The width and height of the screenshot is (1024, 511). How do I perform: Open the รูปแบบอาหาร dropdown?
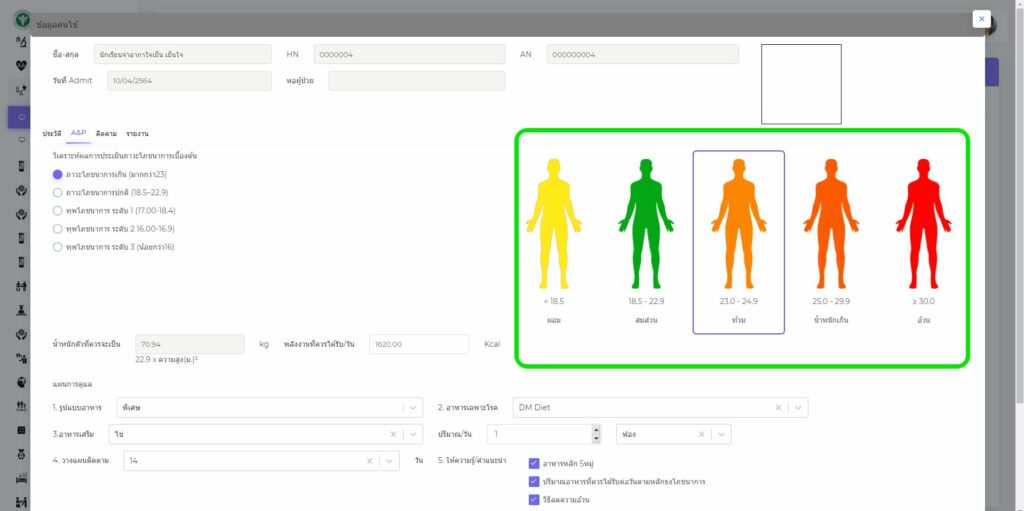pyautogui.click(x=413, y=407)
